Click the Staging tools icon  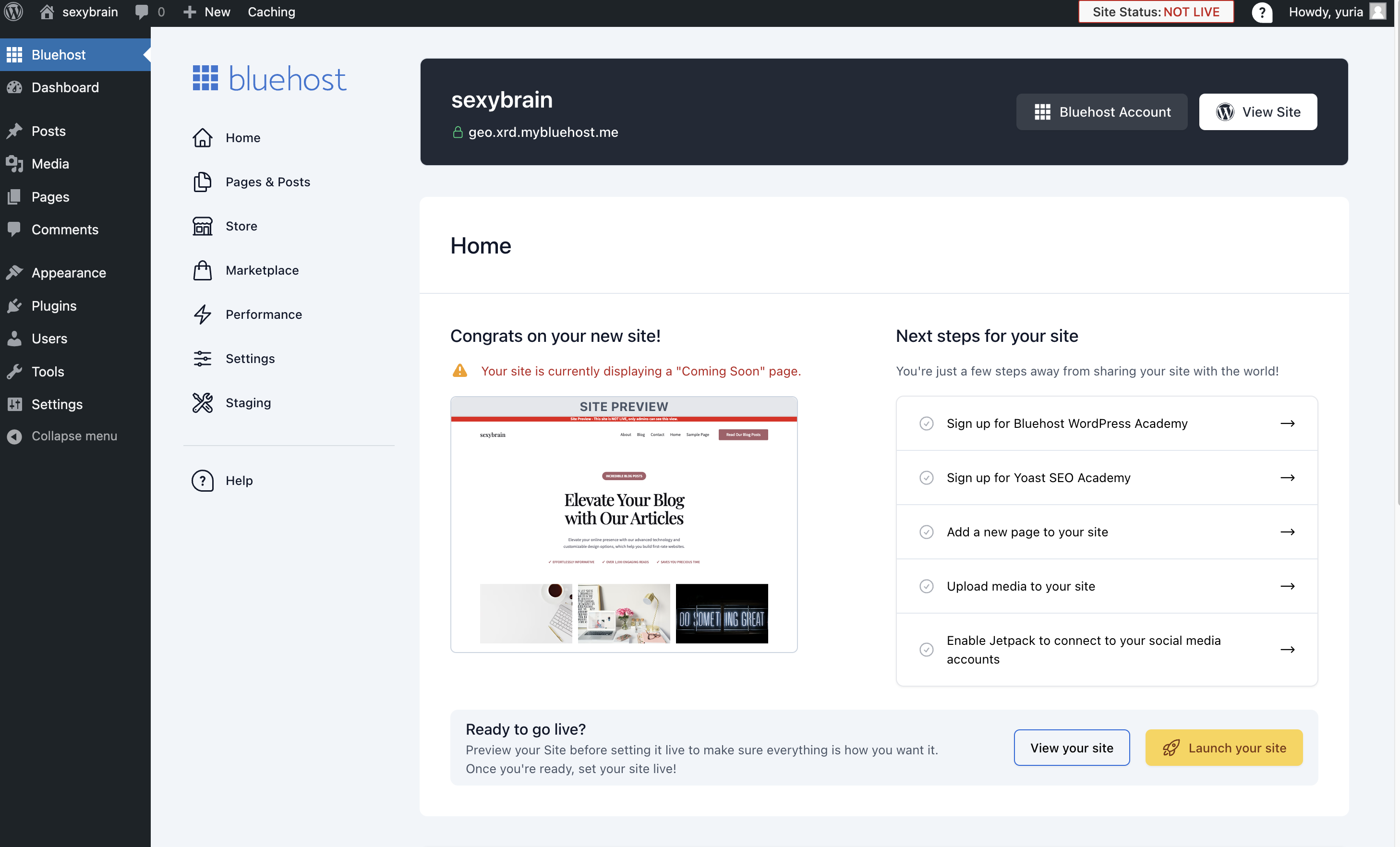[x=202, y=403]
